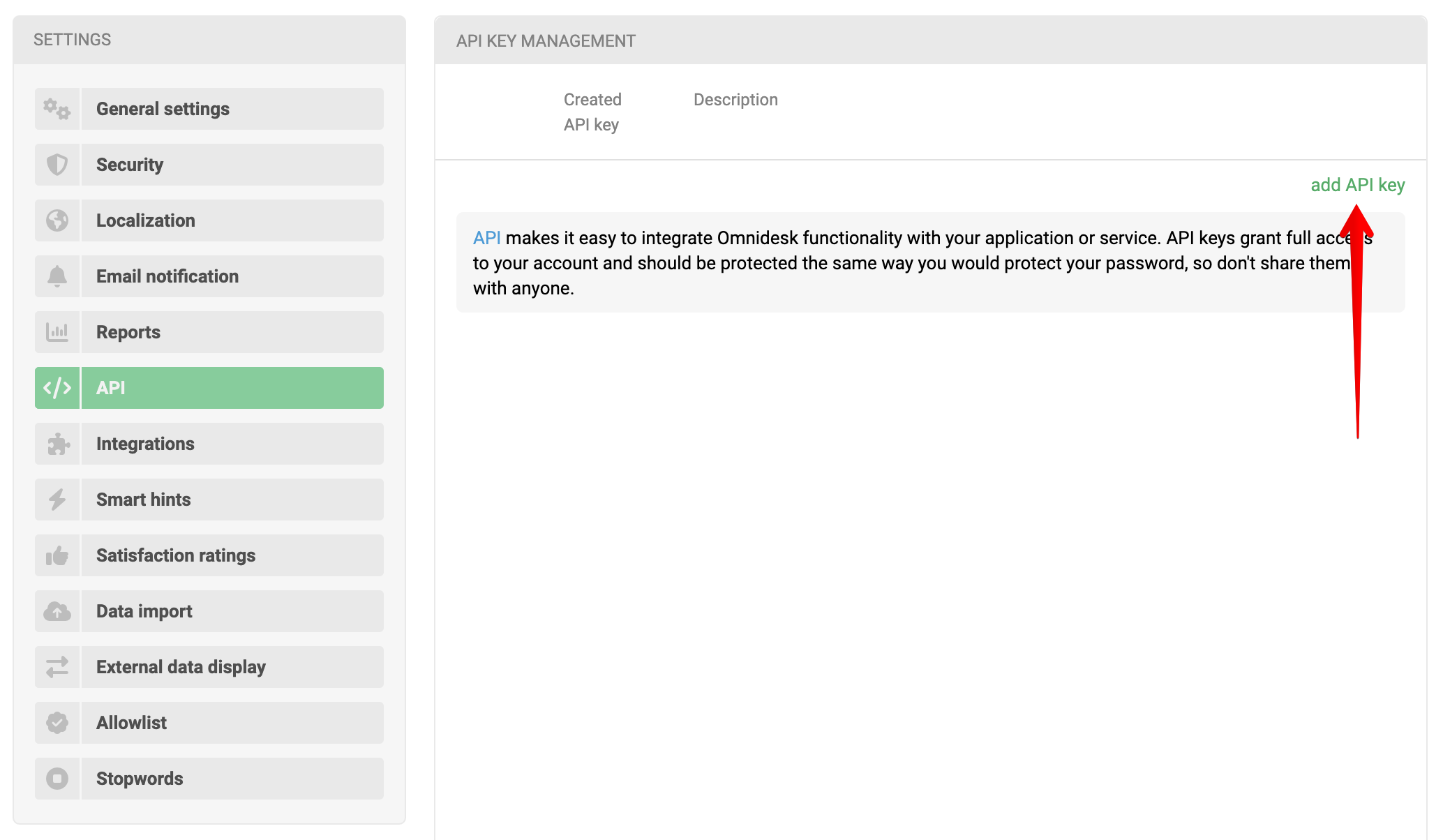Click the Data import cloud upload icon
The image size is (1443, 840).
pos(57,610)
